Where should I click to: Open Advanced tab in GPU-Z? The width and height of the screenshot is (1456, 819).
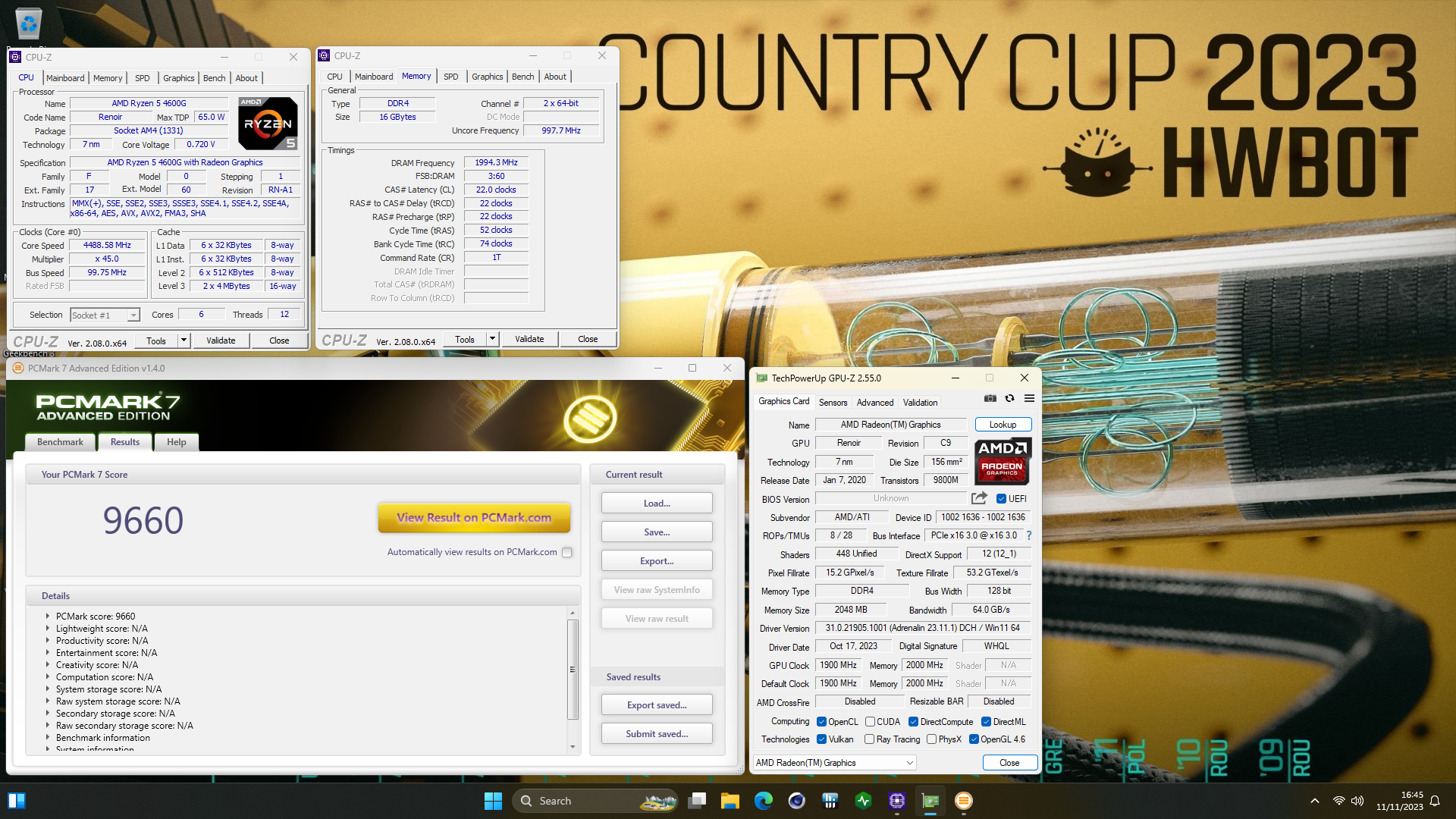click(875, 402)
